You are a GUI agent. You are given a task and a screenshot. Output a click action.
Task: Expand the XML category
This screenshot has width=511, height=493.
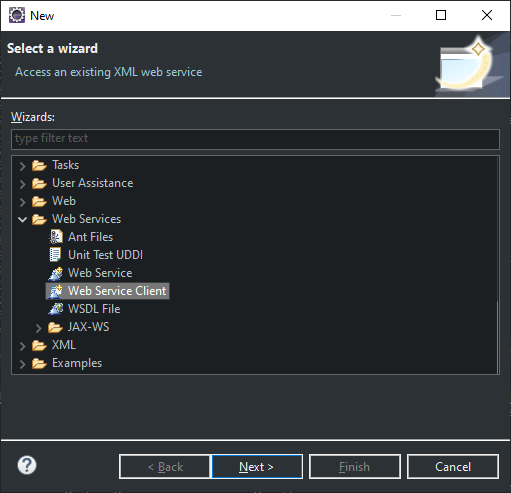tap(22, 346)
